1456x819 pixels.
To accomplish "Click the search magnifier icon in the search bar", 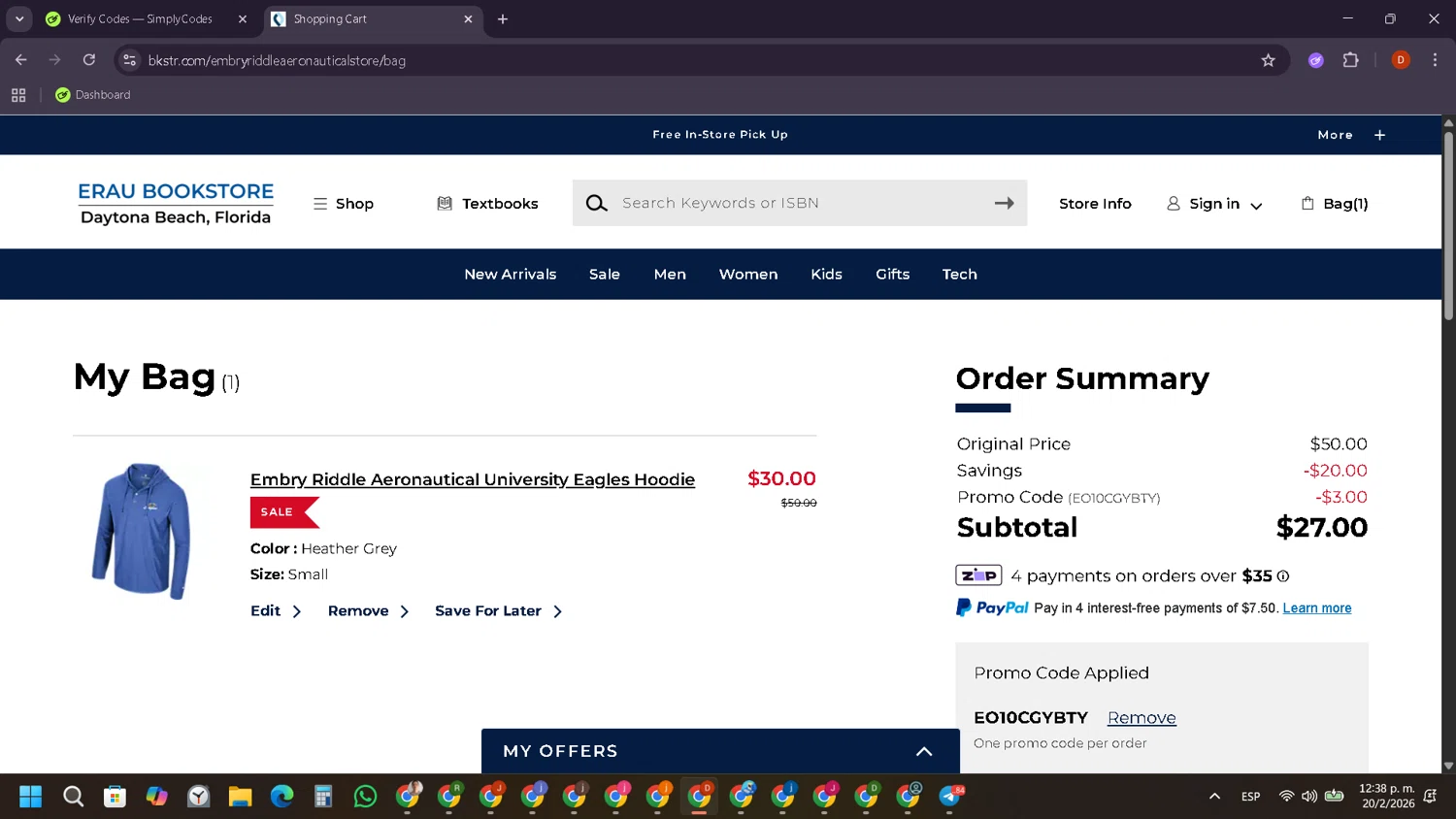I will pyautogui.click(x=597, y=203).
